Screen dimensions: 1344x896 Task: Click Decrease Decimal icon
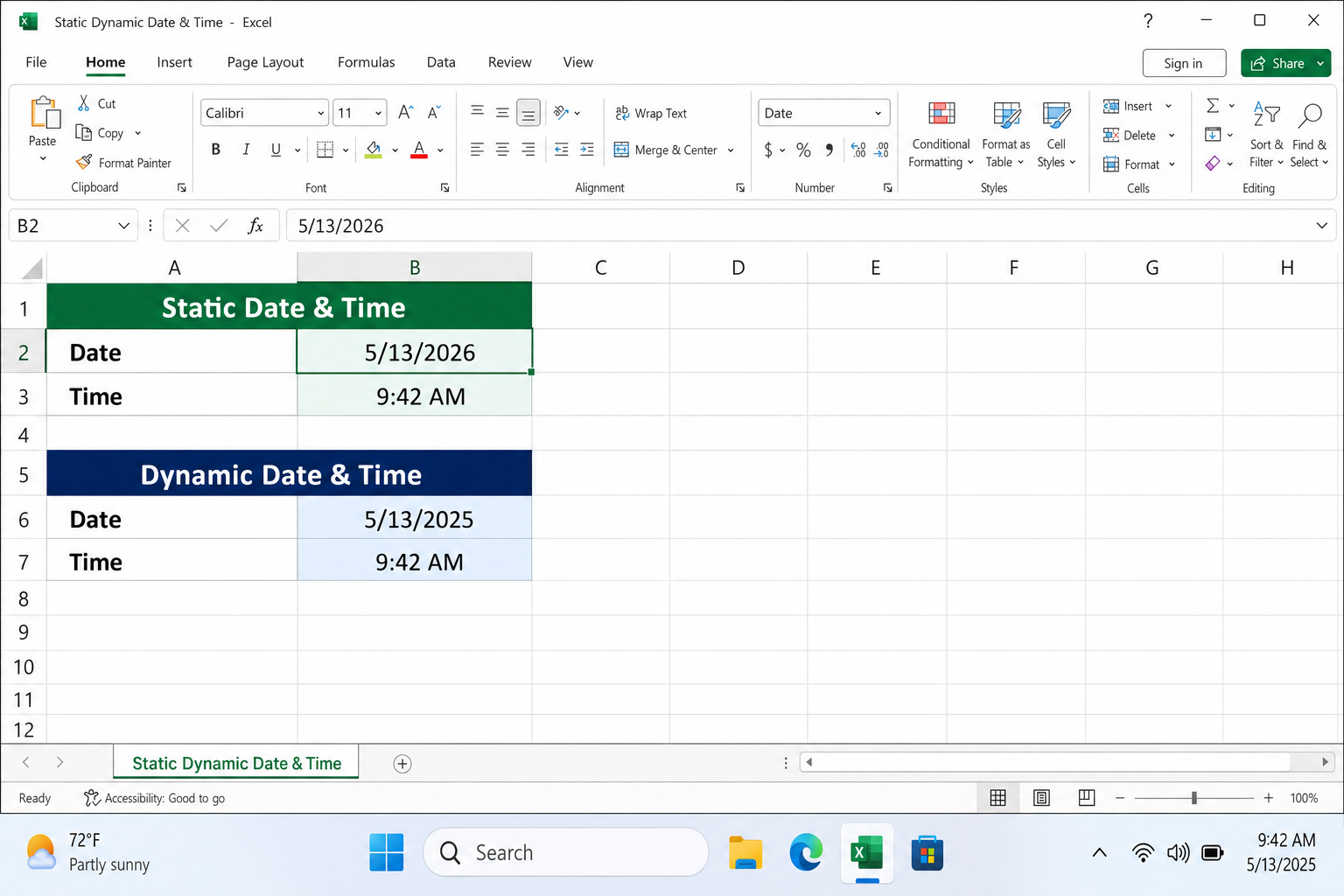(881, 150)
